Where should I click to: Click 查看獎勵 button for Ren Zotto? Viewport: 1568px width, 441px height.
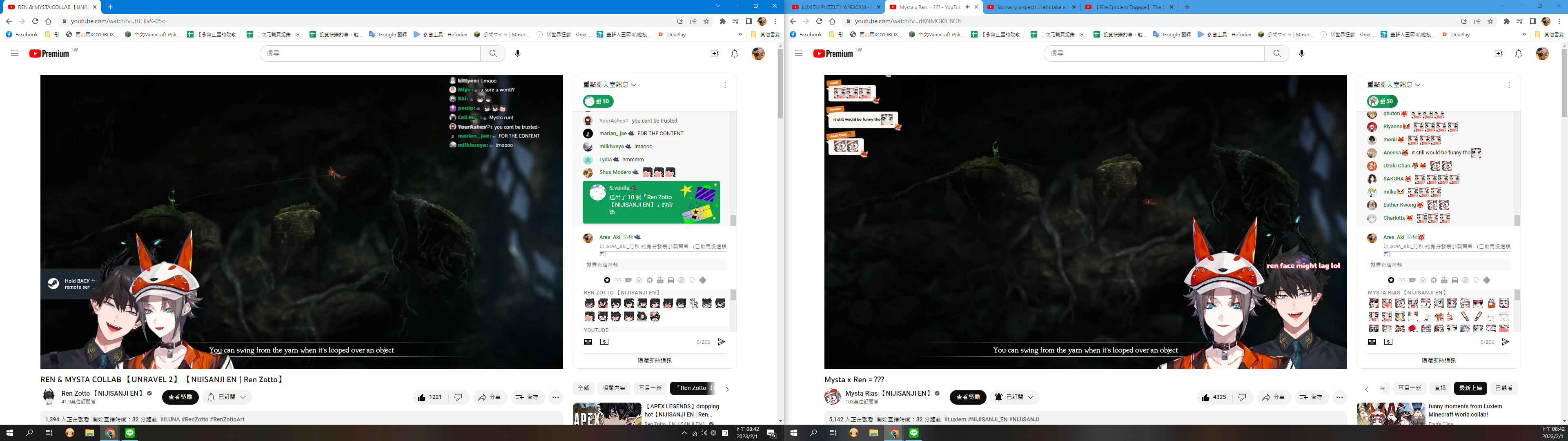(180, 397)
